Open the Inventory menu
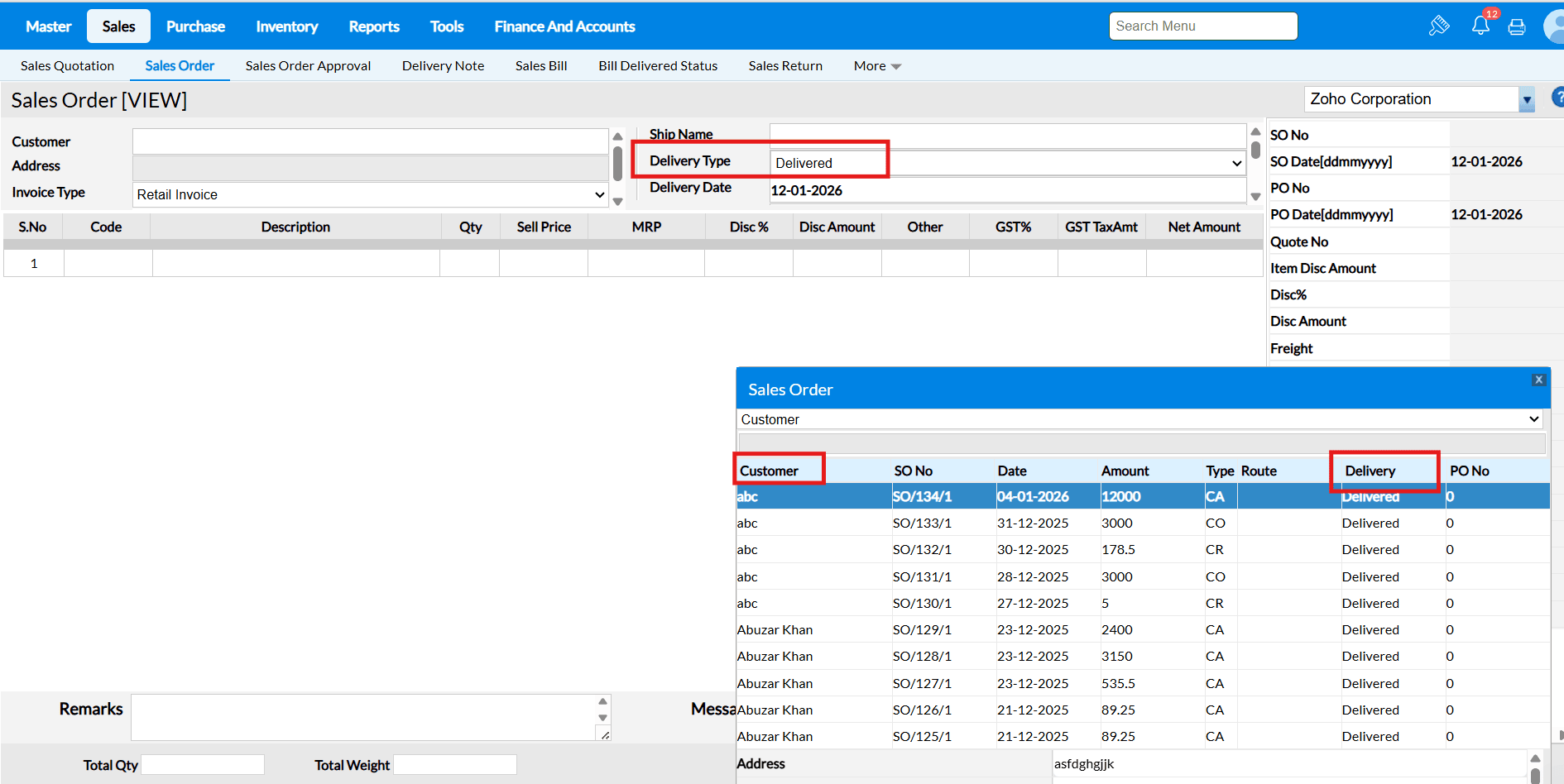Screen dimensions: 1564x784 [286, 26]
